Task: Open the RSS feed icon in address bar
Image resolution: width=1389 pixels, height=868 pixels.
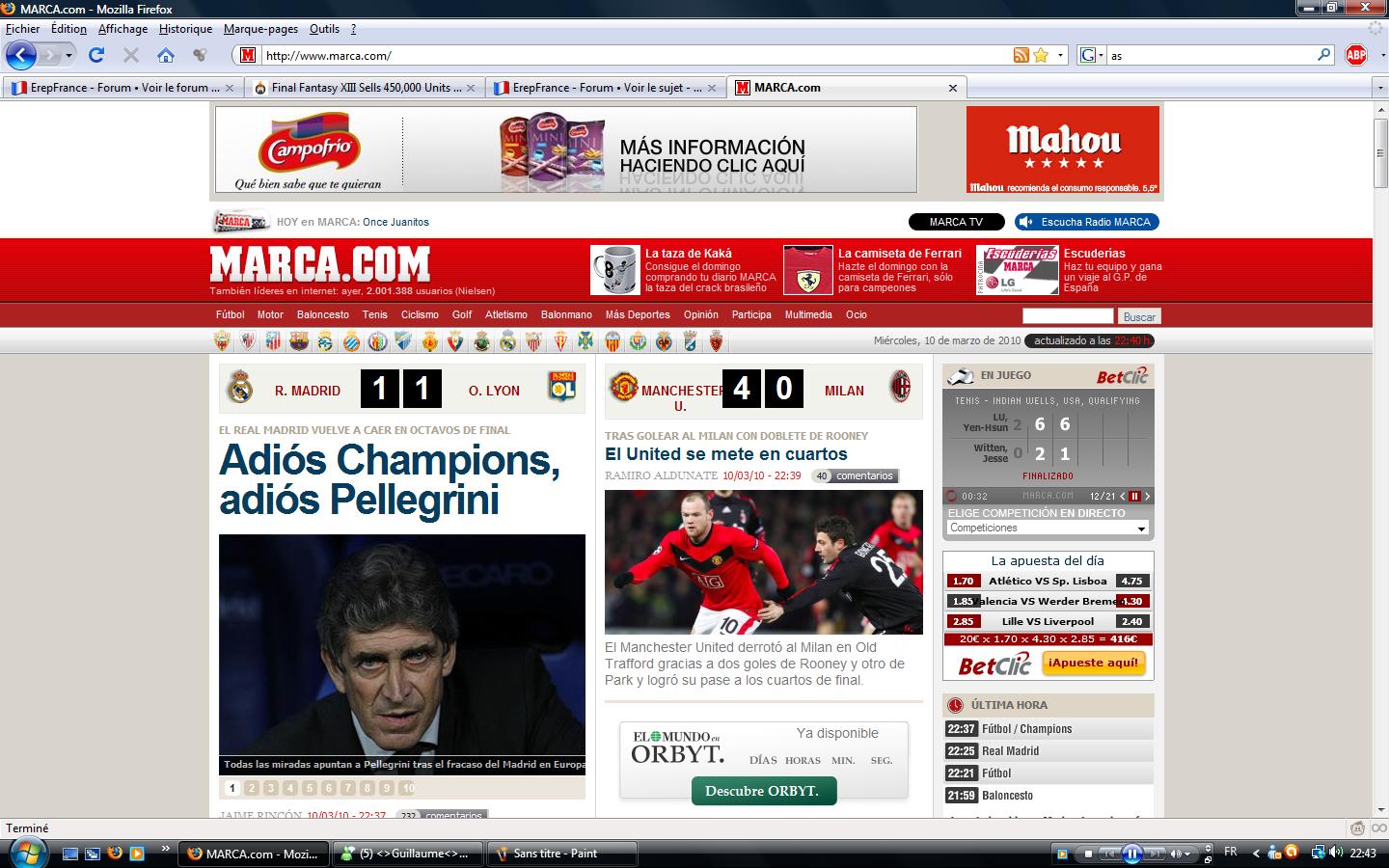Action: click(1021, 55)
